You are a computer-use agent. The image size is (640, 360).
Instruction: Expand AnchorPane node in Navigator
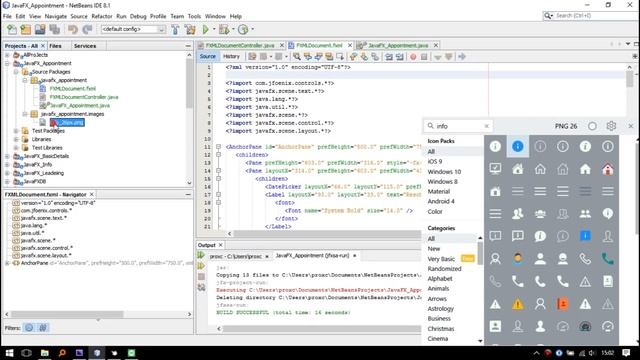[x=7, y=263]
